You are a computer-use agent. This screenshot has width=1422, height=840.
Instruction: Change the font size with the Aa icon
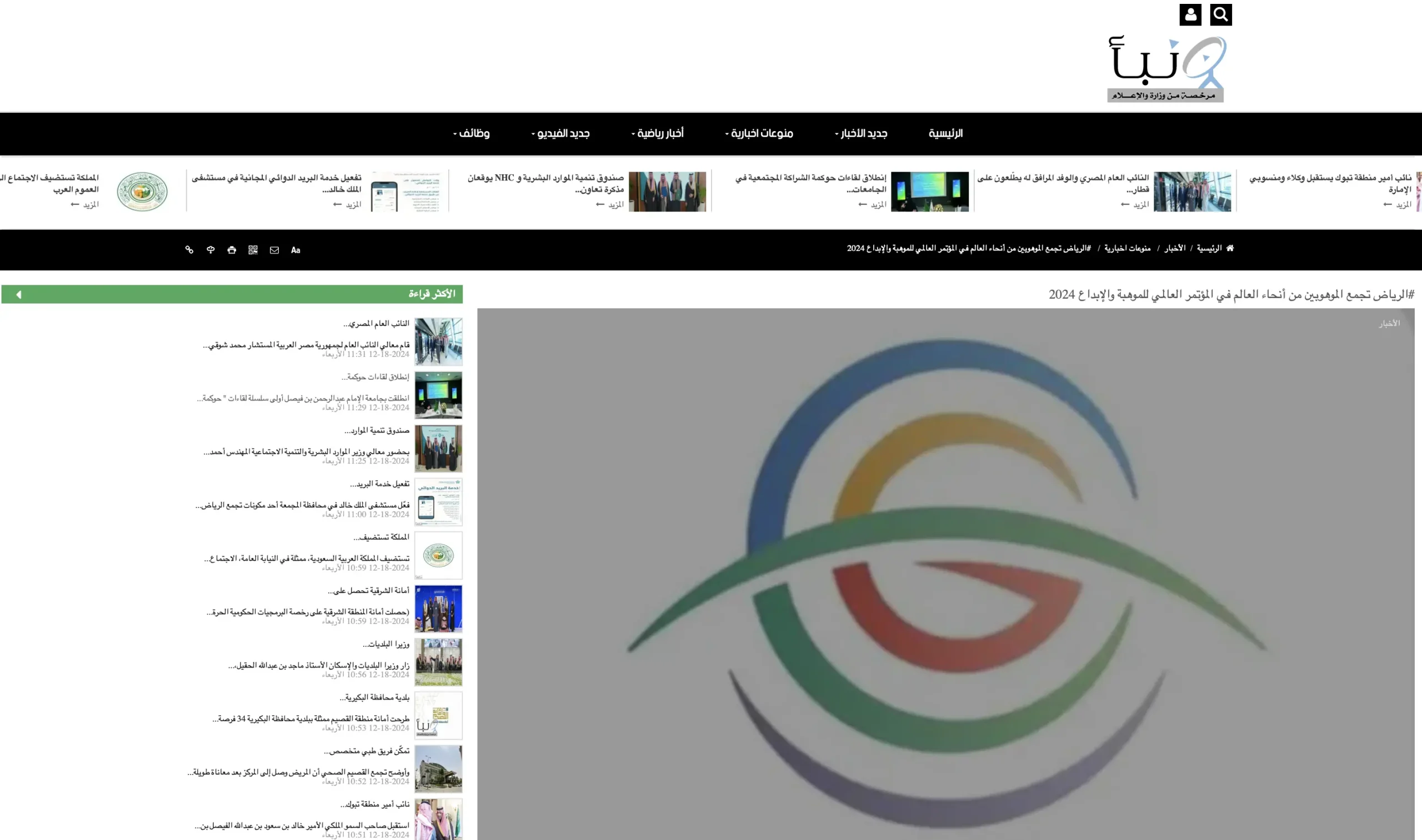296,250
